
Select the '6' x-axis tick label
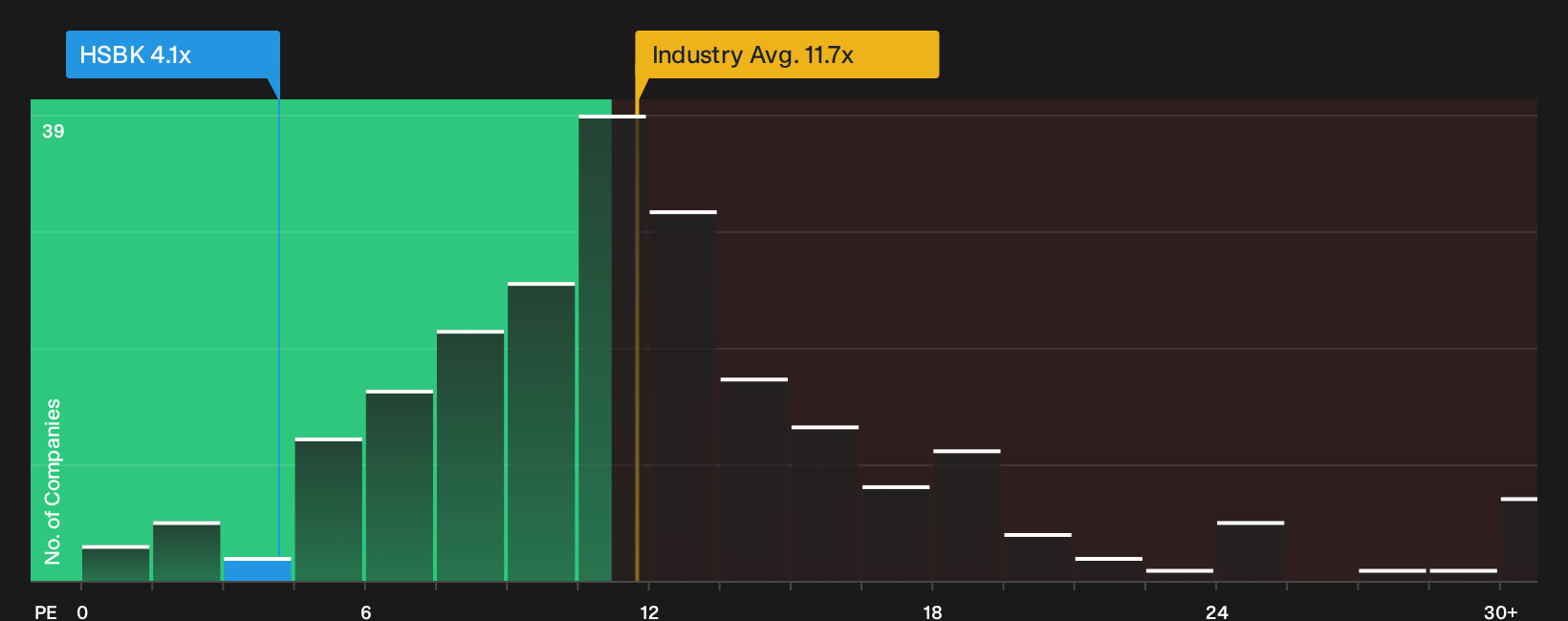(366, 612)
